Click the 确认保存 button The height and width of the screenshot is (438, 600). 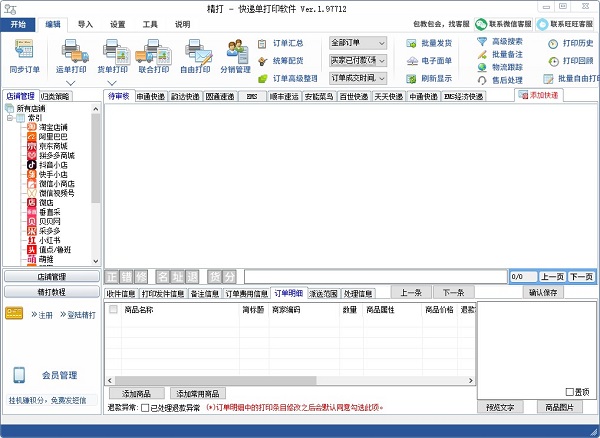click(x=543, y=293)
